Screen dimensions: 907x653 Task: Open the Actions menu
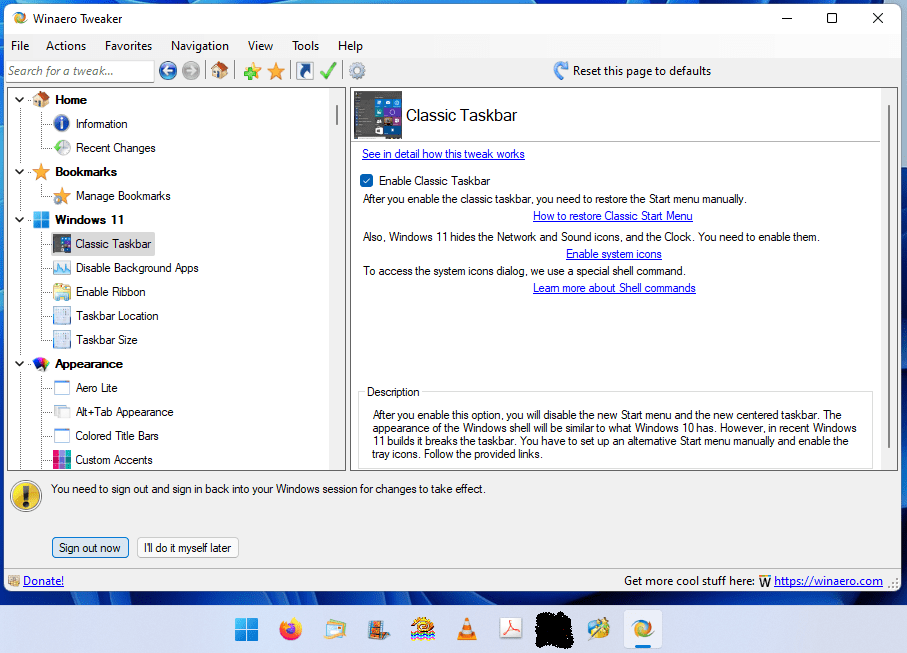[66, 46]
